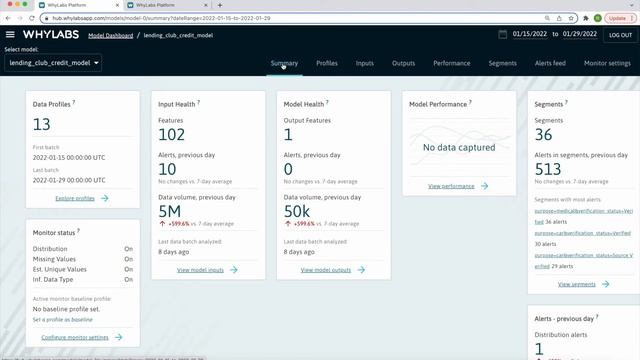Open the Alerts feed tab
This screenshot has width=640, height=360.
[x=550, y=63]
